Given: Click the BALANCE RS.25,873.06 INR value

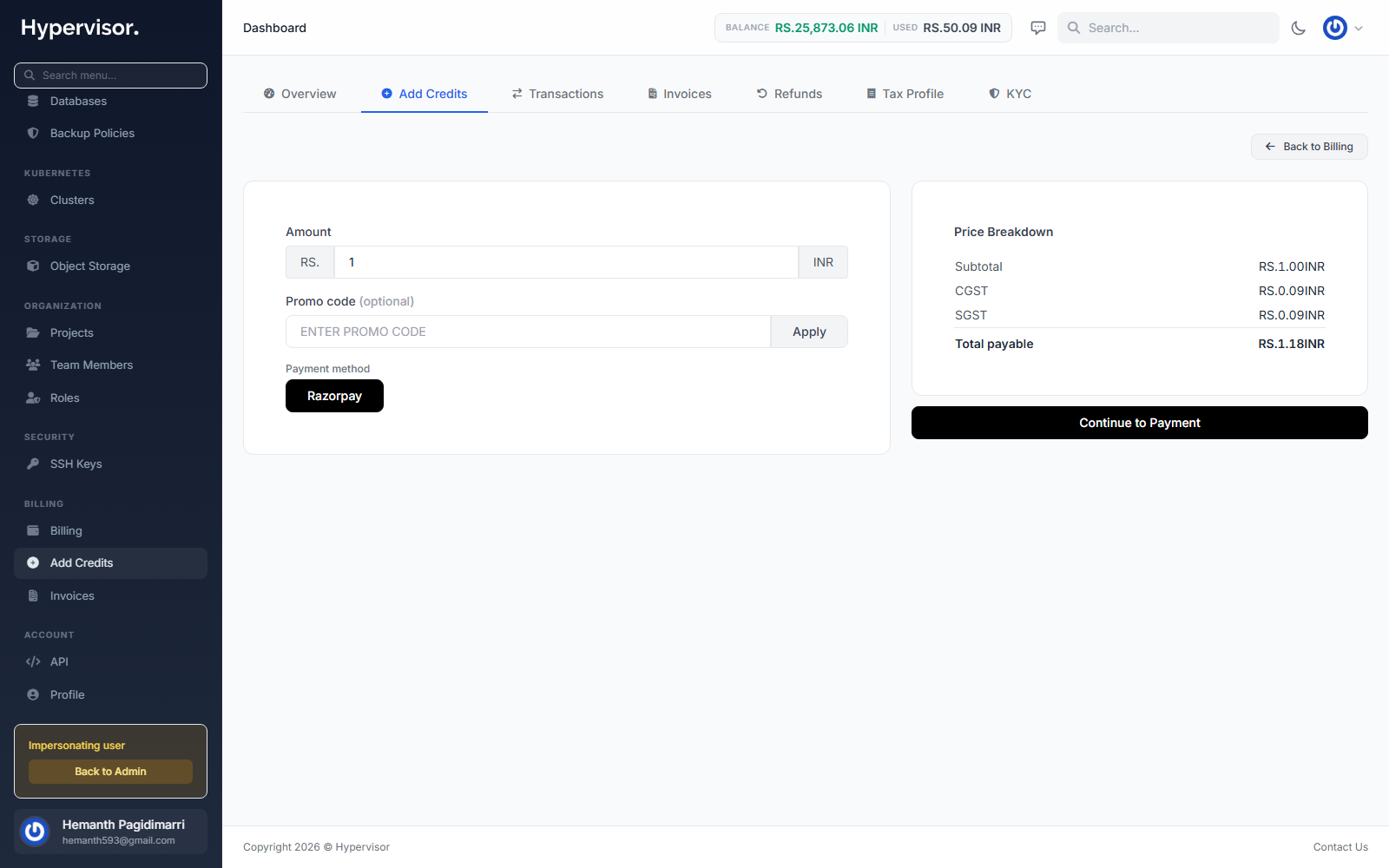Looking at the screenshot, I should (826, 28).
